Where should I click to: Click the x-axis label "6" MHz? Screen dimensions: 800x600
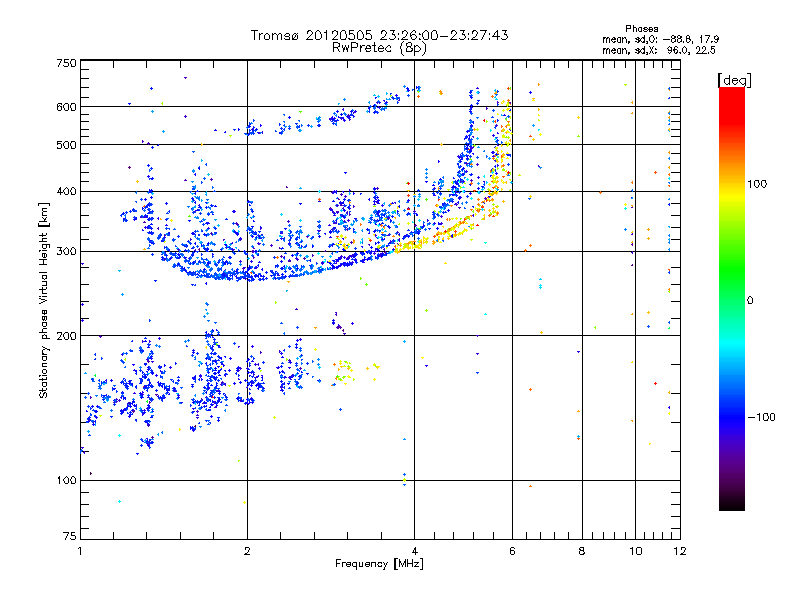click(512, 551)
